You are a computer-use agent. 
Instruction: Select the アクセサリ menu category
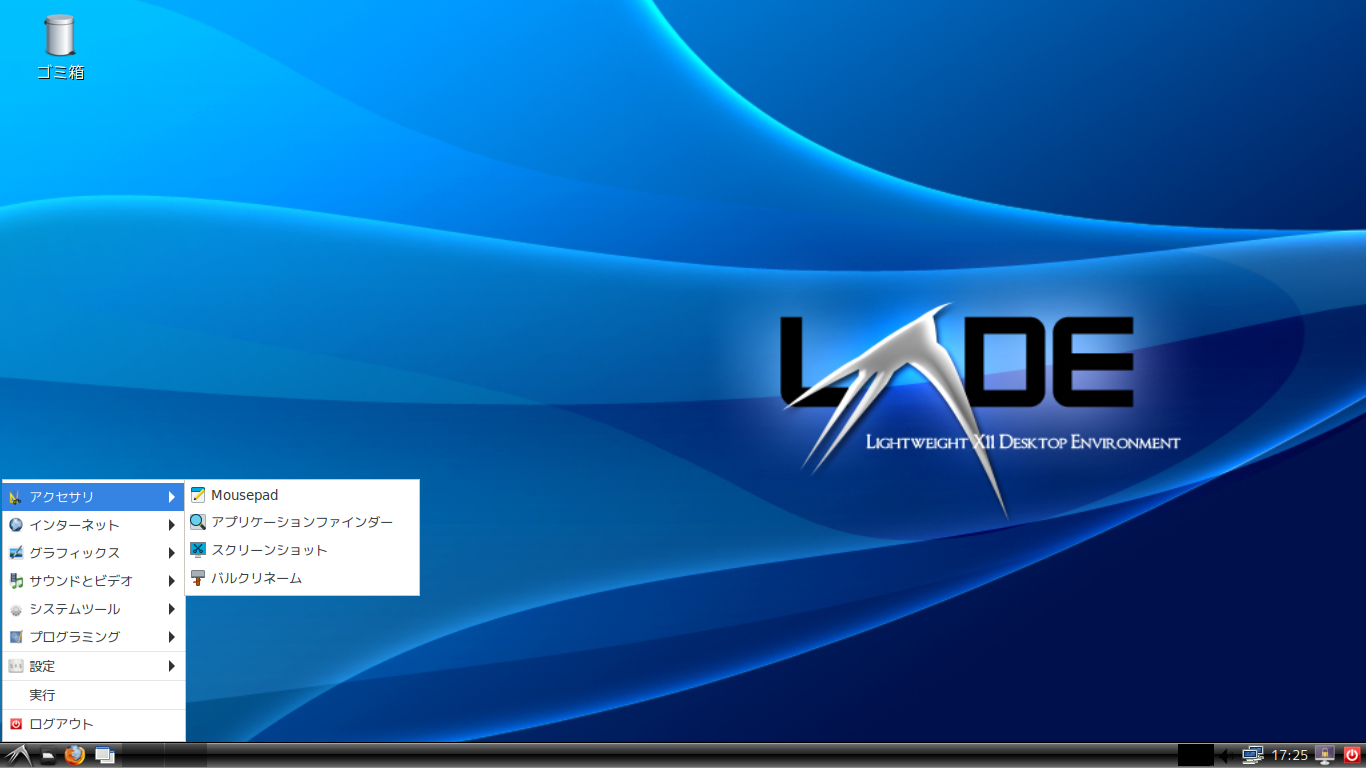point(93,497)
